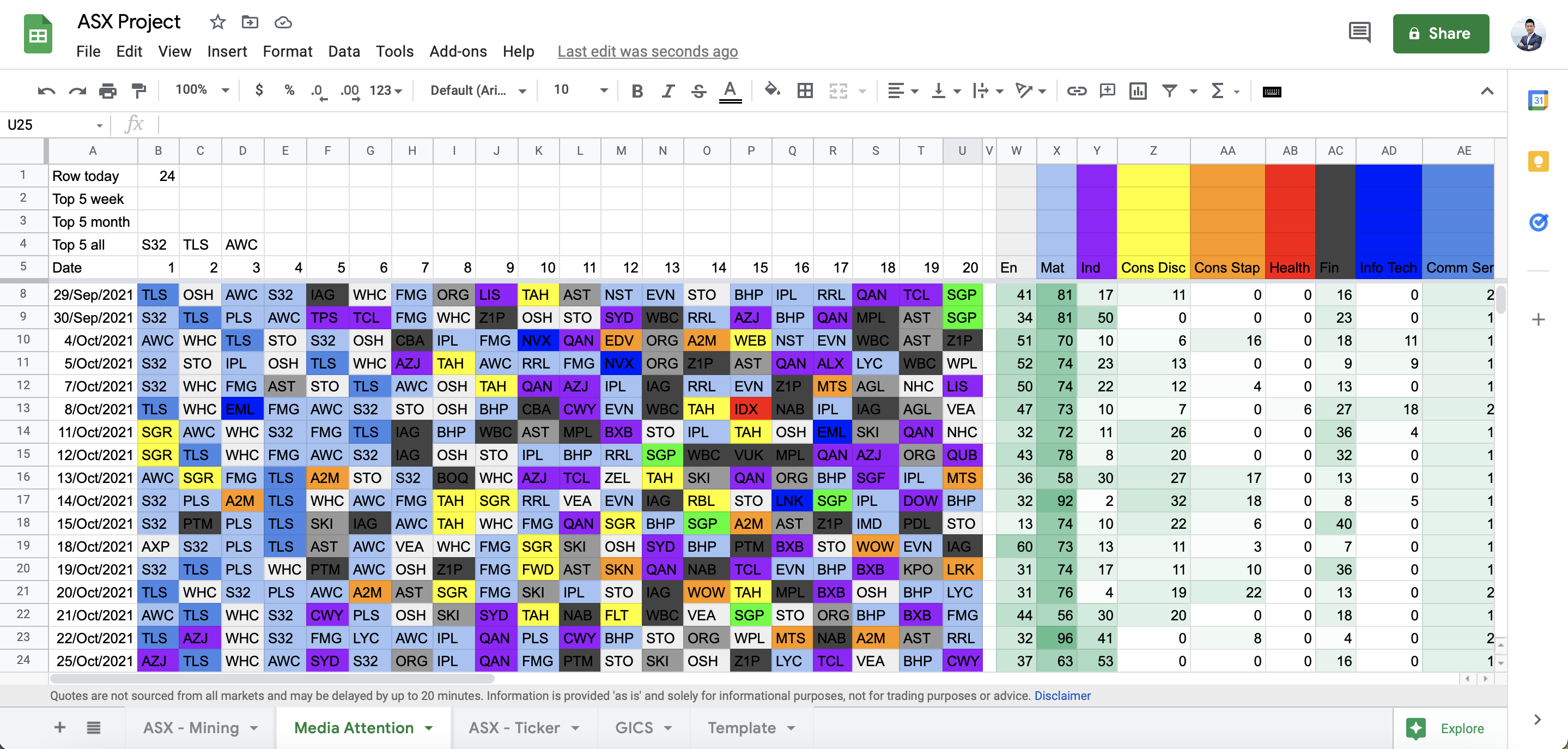The image size is (1568, 749).
Task: Click the insert chart icon
Action: coord(1138,92)
